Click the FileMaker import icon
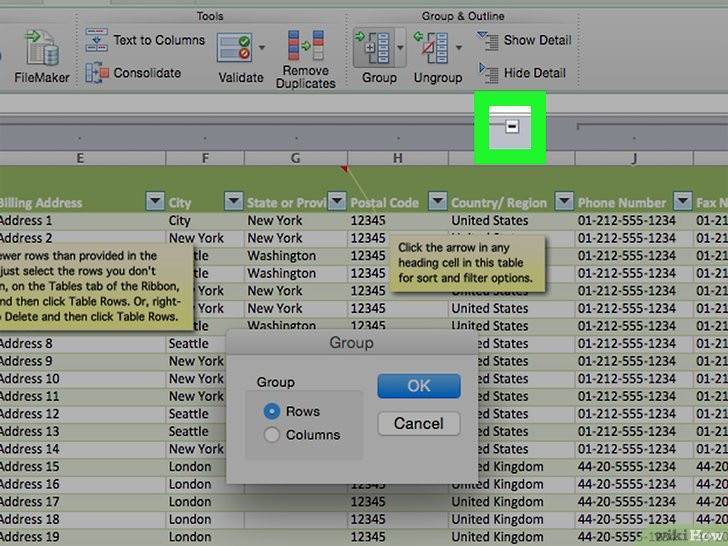Screen dimensions: 728x546 41,47
